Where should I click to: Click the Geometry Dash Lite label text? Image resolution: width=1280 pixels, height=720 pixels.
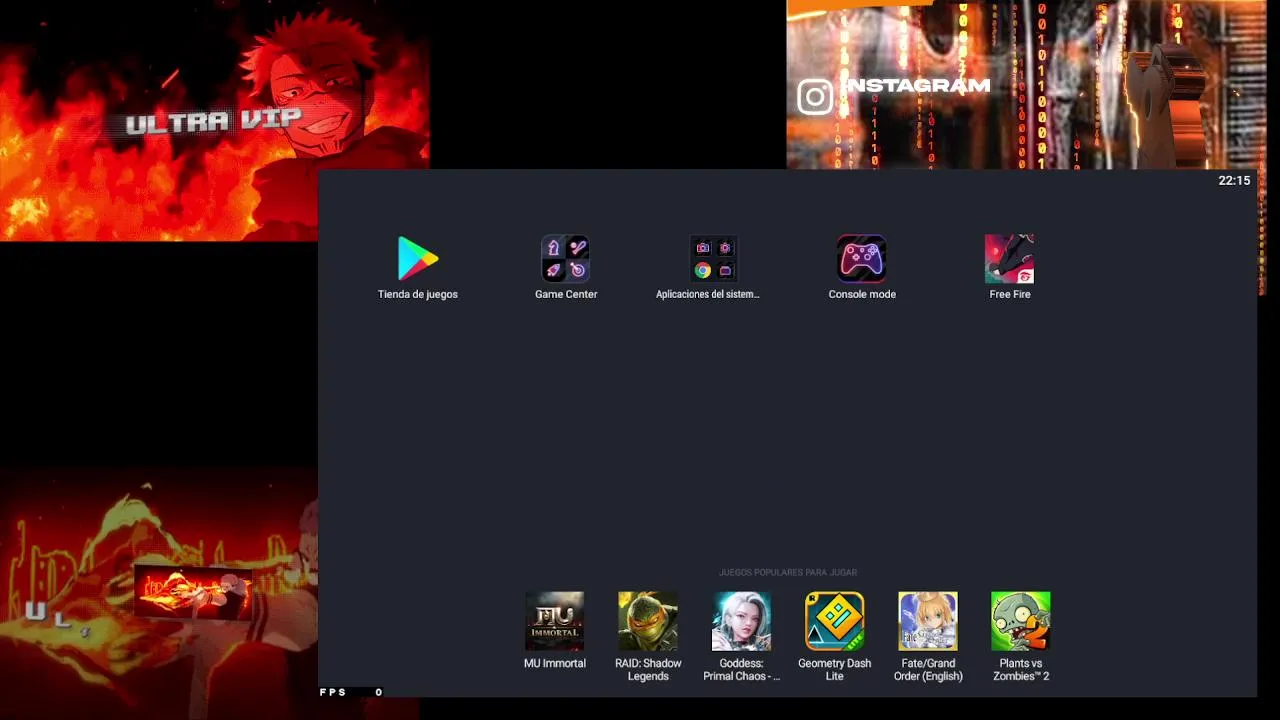click(835, 670)
